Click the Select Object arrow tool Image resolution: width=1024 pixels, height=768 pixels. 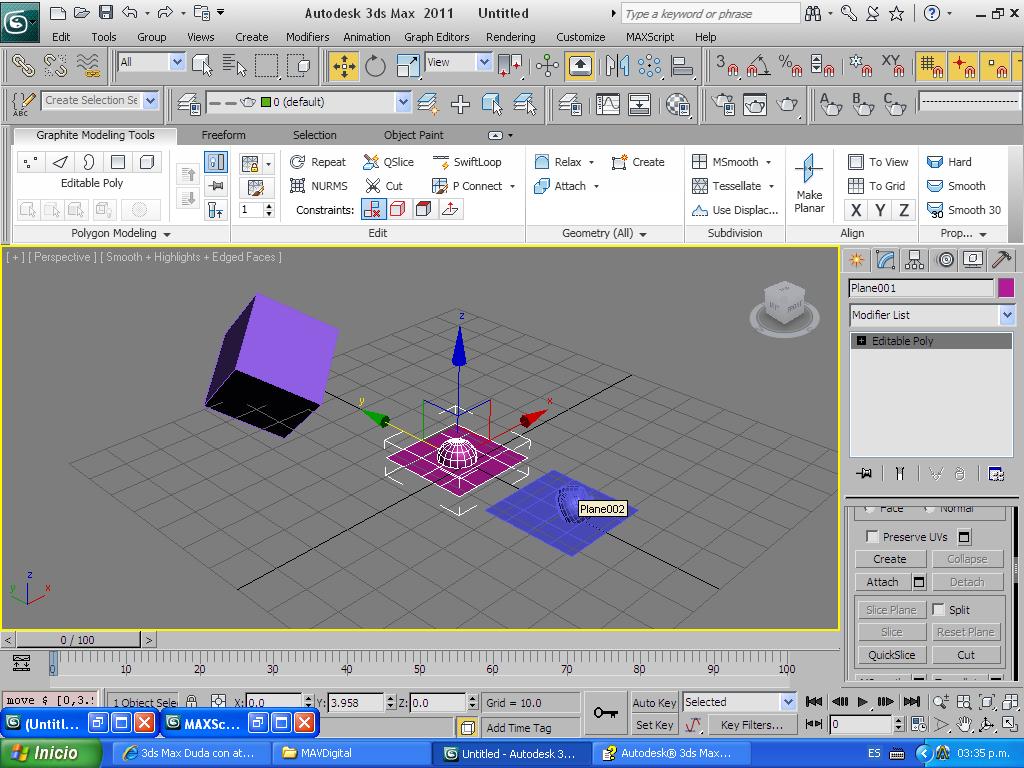click(202, 65)
